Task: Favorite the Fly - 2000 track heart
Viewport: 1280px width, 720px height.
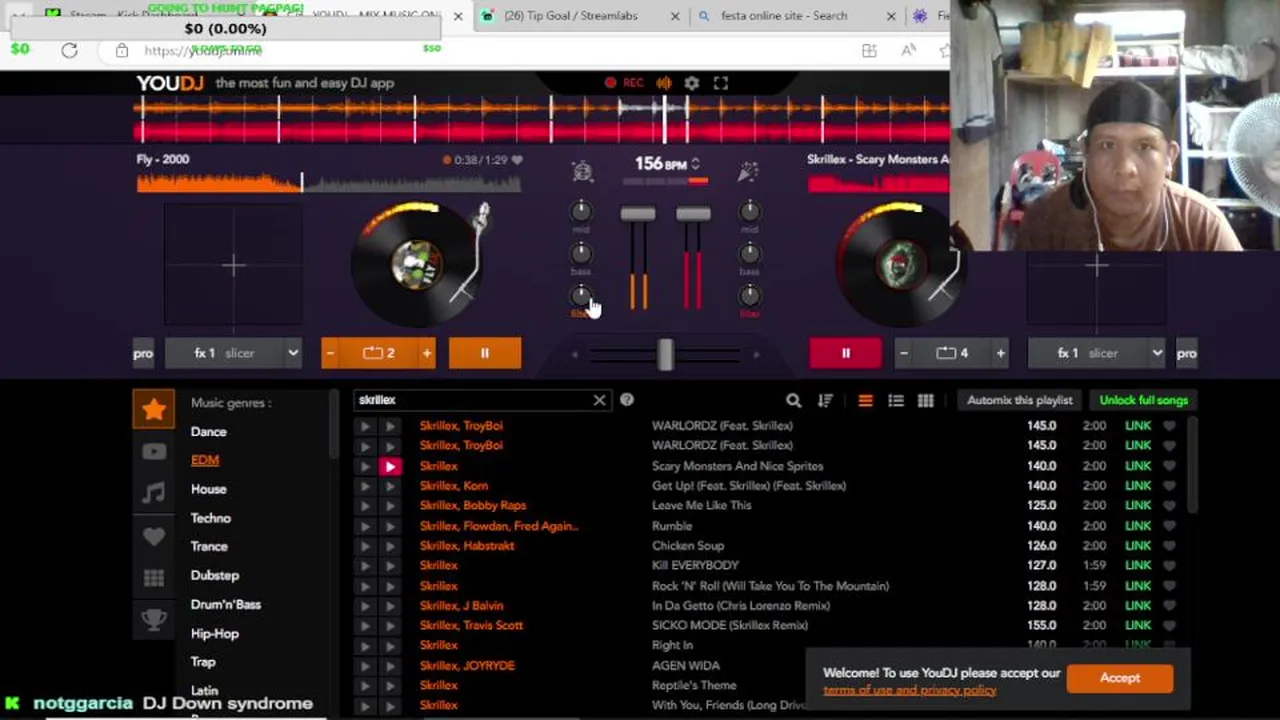Action: click(x=517, y=160)
